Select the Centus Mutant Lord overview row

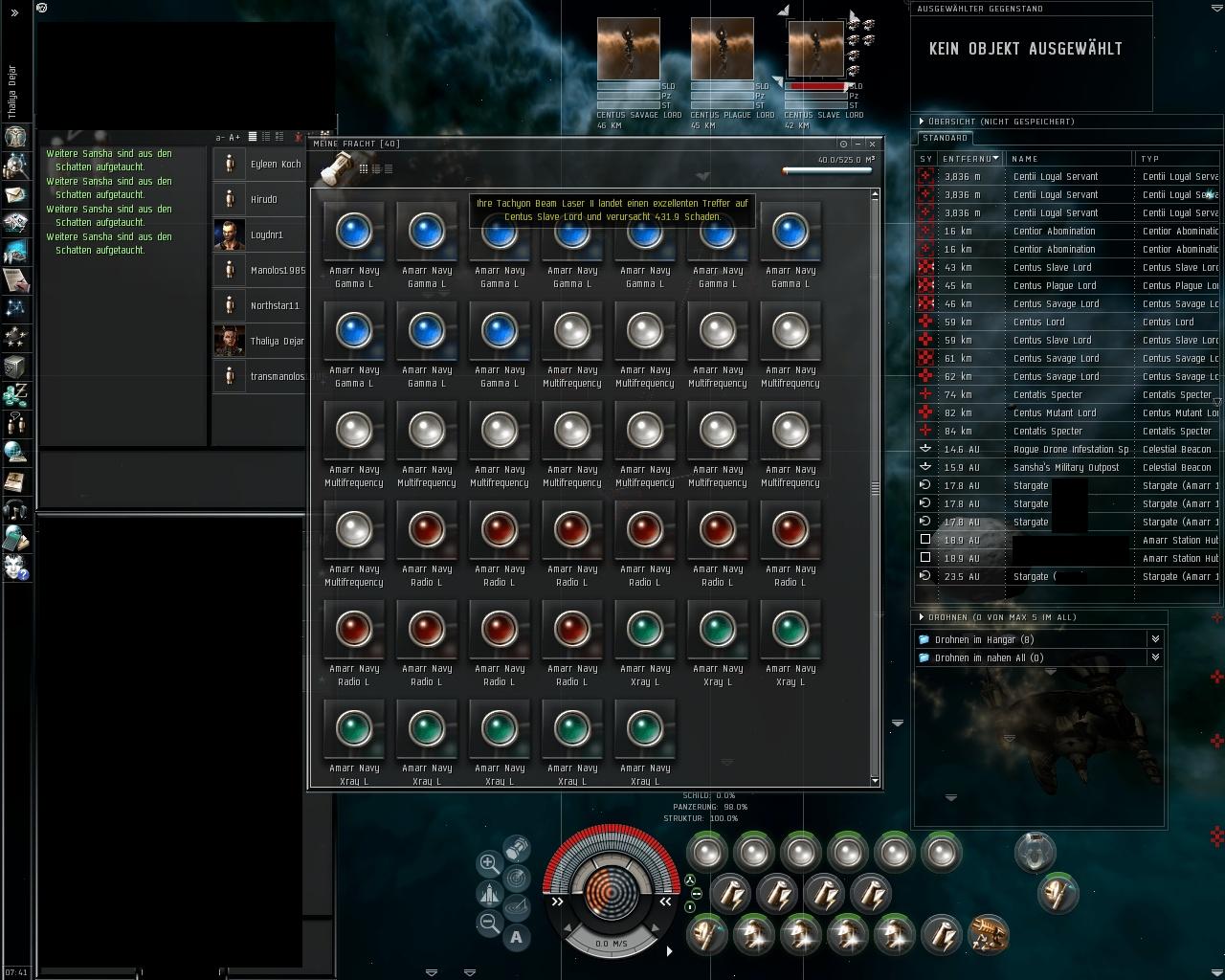(x=1068, y=412)
